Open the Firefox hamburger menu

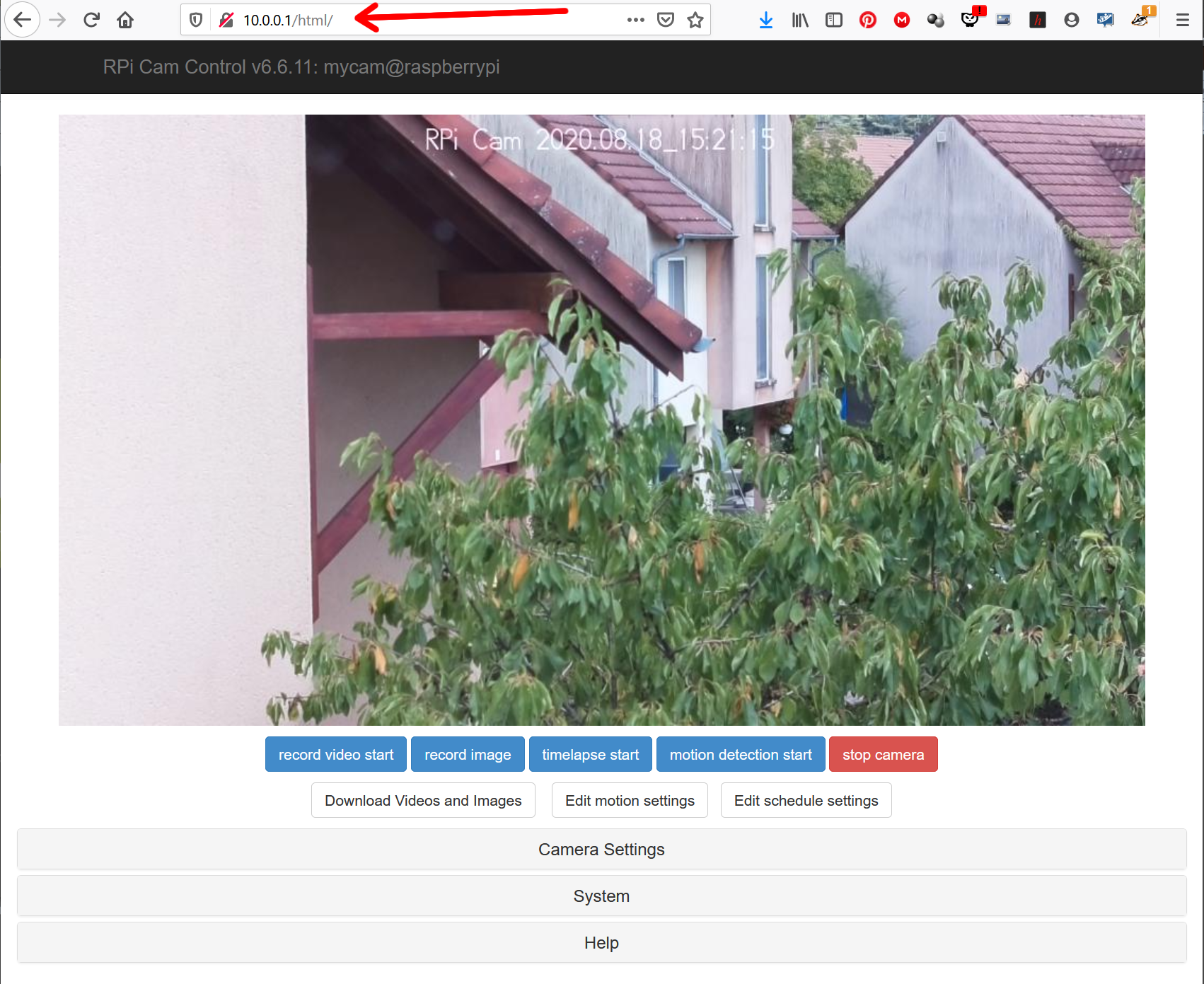(x=1183, y=20)
